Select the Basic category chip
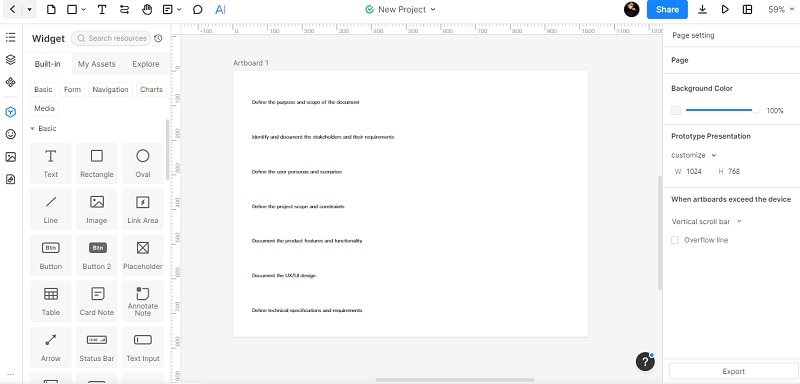 point(43,89)
